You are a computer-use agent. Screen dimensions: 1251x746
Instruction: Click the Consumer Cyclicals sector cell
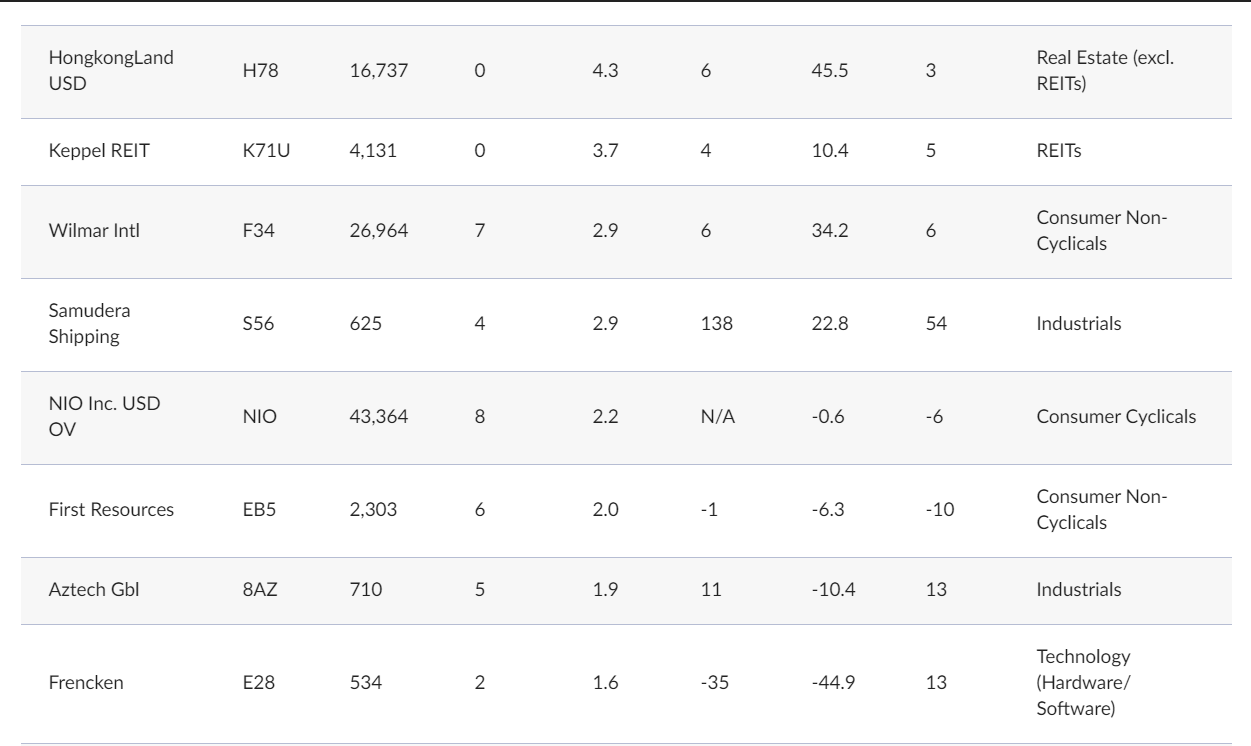point(1116,418)
